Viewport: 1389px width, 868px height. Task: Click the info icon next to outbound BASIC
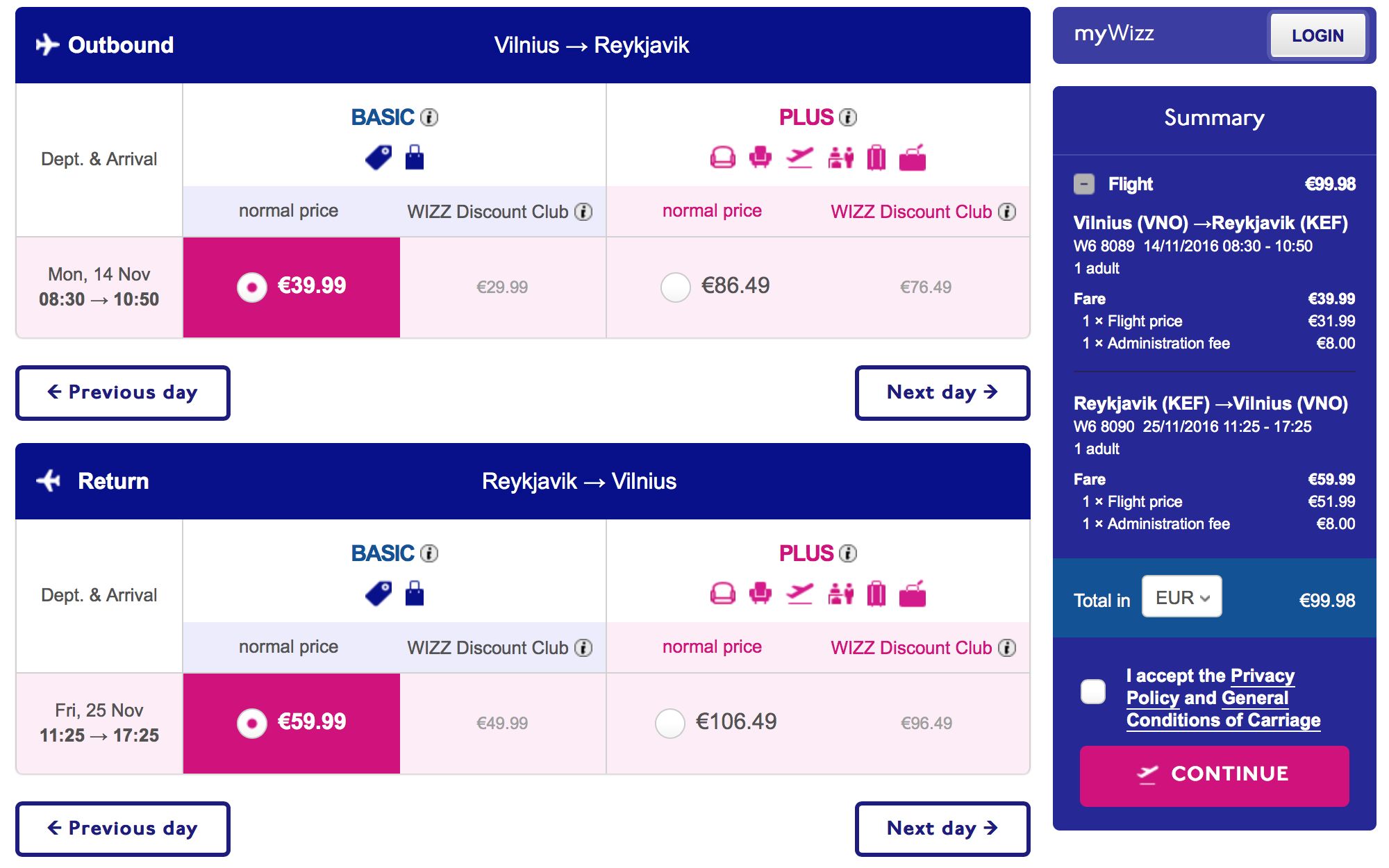pos(430,117)
